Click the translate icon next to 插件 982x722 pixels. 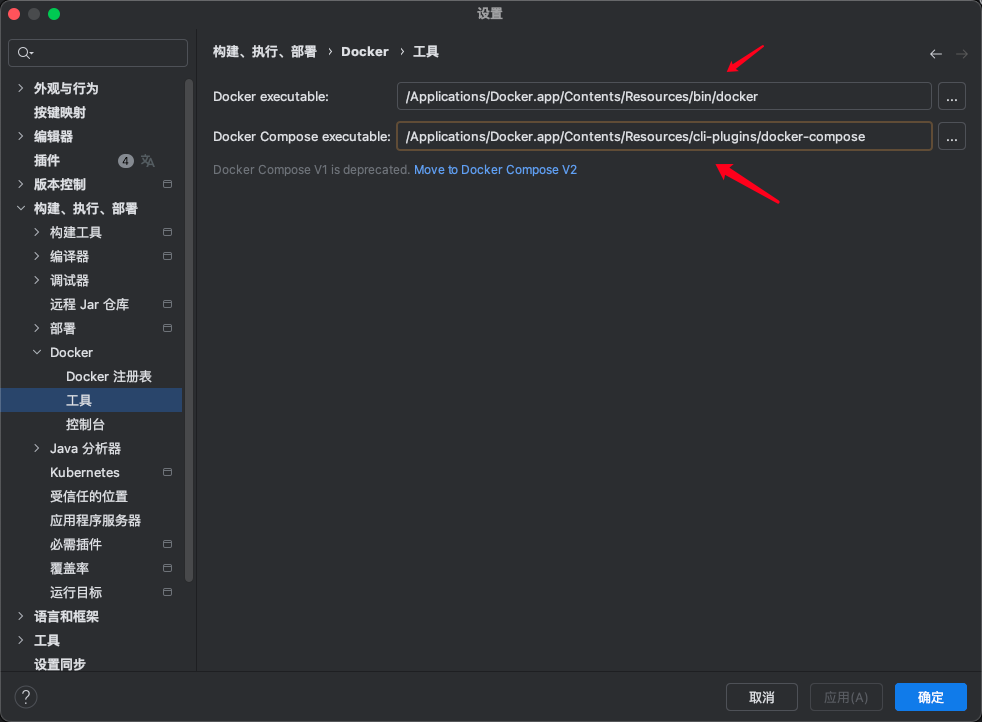[148, 161]
